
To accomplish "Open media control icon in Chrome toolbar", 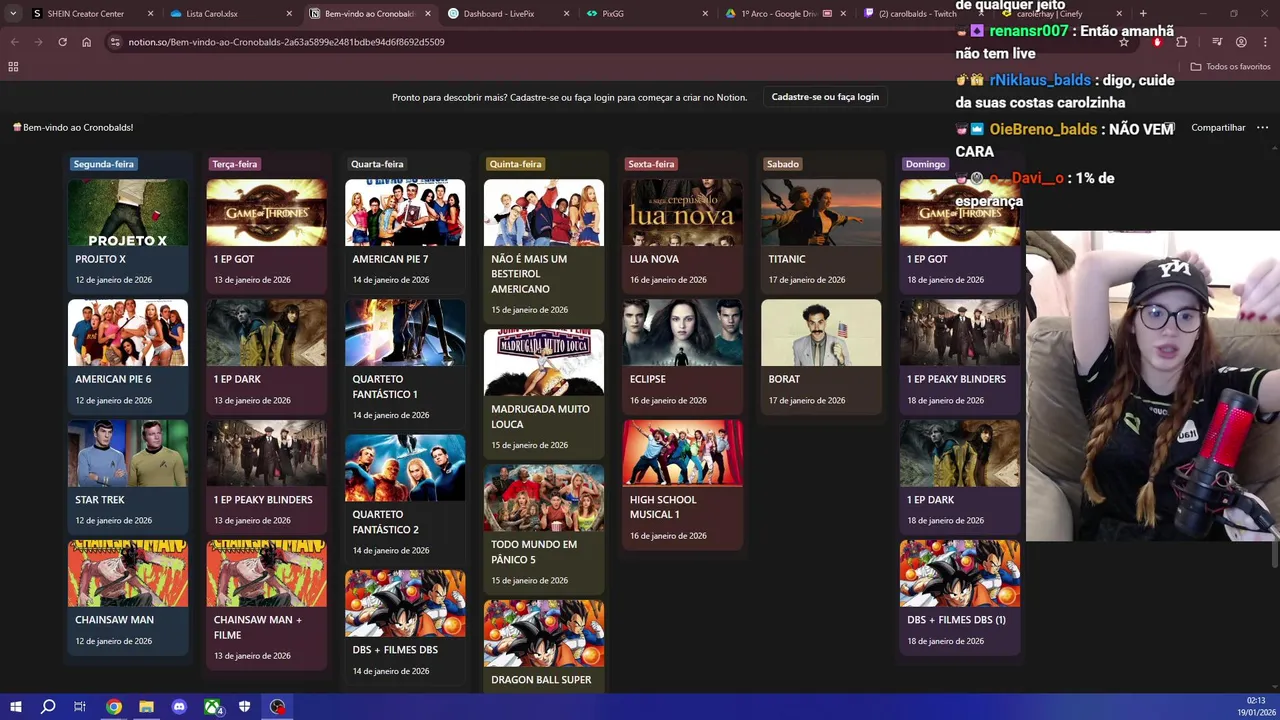I will [1216, 42].
